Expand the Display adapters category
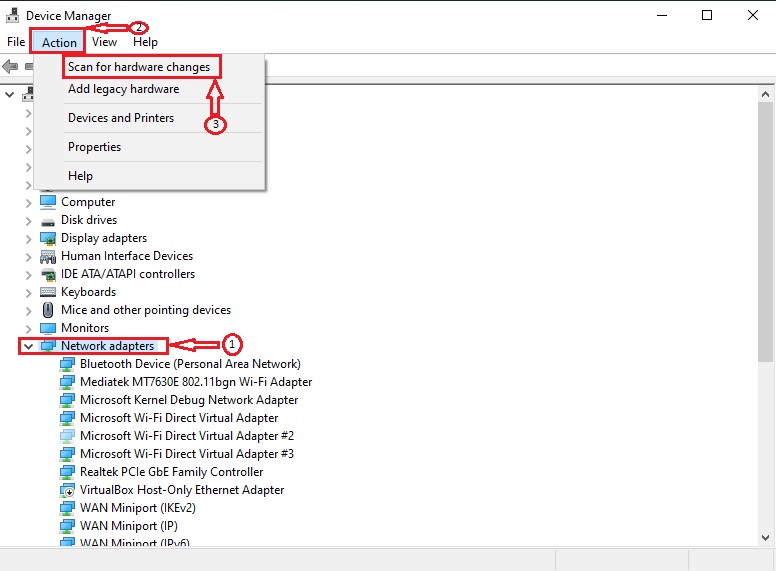The width and height of the screenshot is (776, 571). coord(28,238)
